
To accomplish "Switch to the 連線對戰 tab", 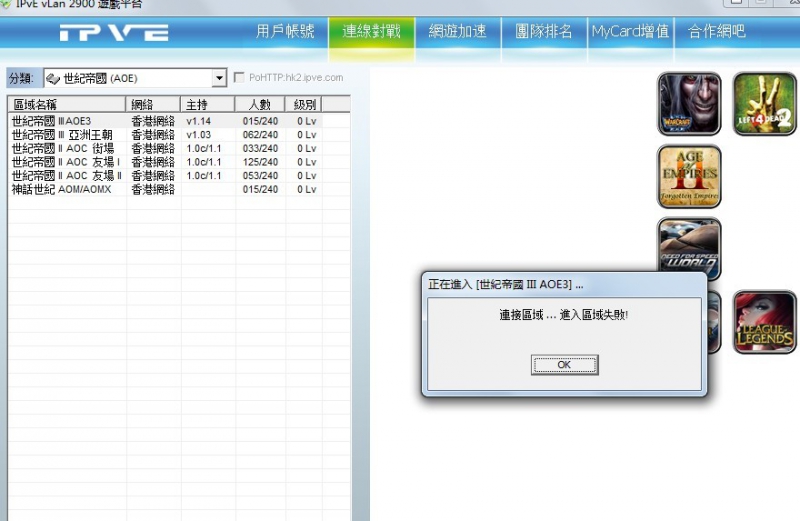I will [x=371, y=32].
